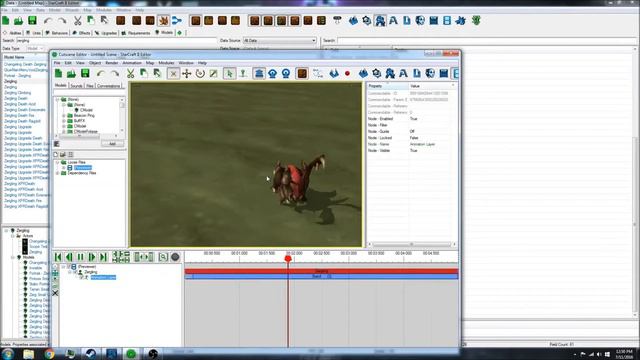The height and width of the screenshot is (360, 640).
Task: Click 'Node - Enabled' True value
Action: (413, 119)
